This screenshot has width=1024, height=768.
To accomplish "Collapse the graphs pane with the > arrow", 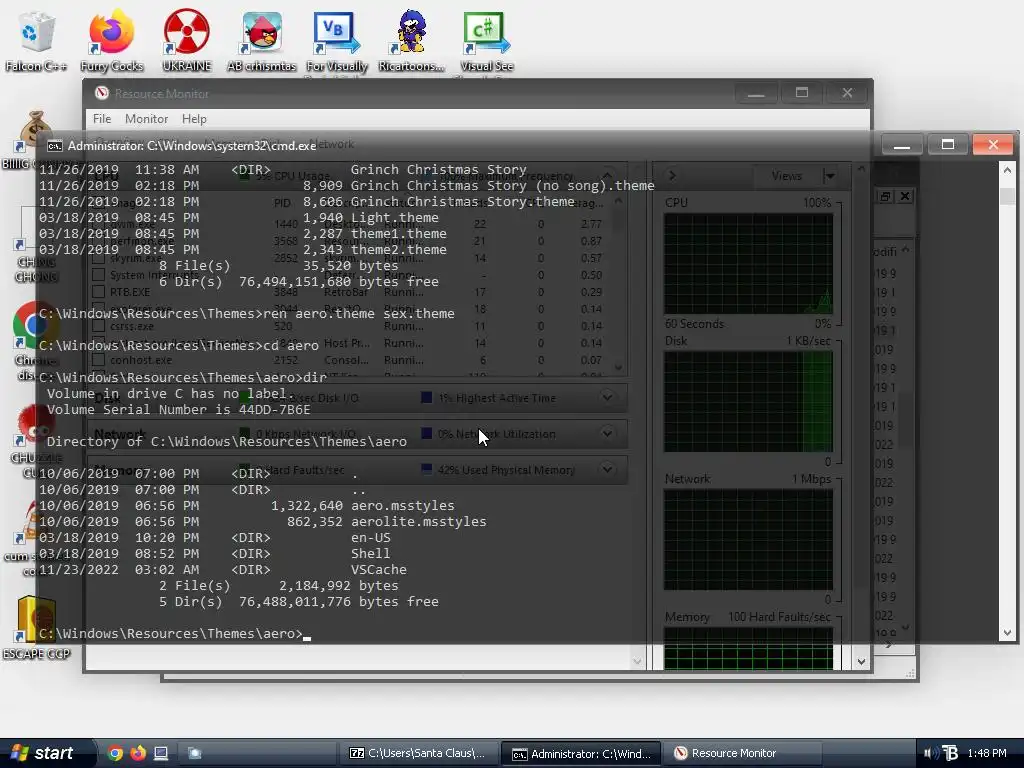I will coord(672,175).
